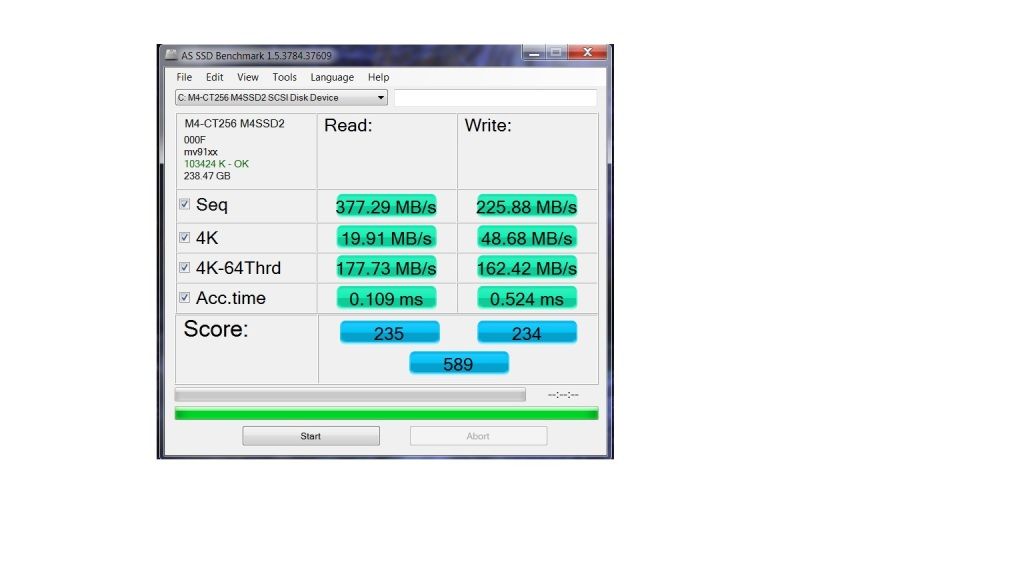Click the 4K-64Thrd read value 177.73 MB/s
Screen dimensions: 1024x576
point(386,268)
